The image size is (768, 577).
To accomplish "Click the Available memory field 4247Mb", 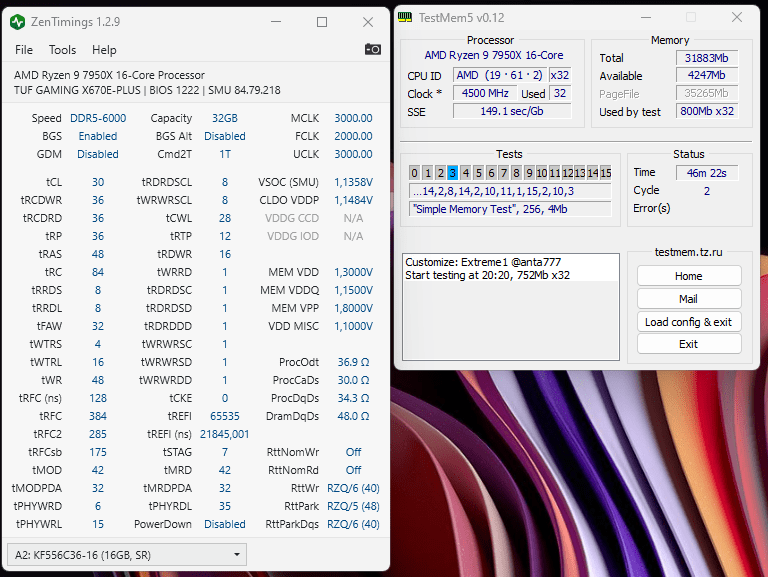I will pyautogui.click(x=707, y=75).
